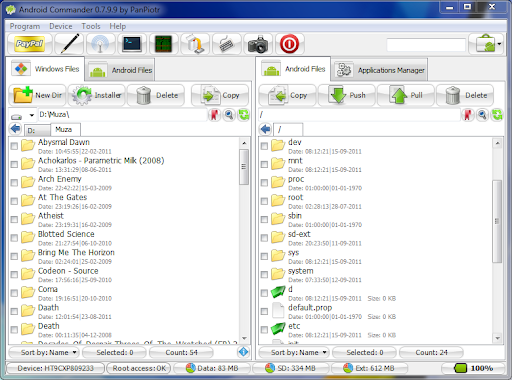This screenshot has width=512, height=380.
Task: Click left panel search magnifier icon
Action: point(229,115)
